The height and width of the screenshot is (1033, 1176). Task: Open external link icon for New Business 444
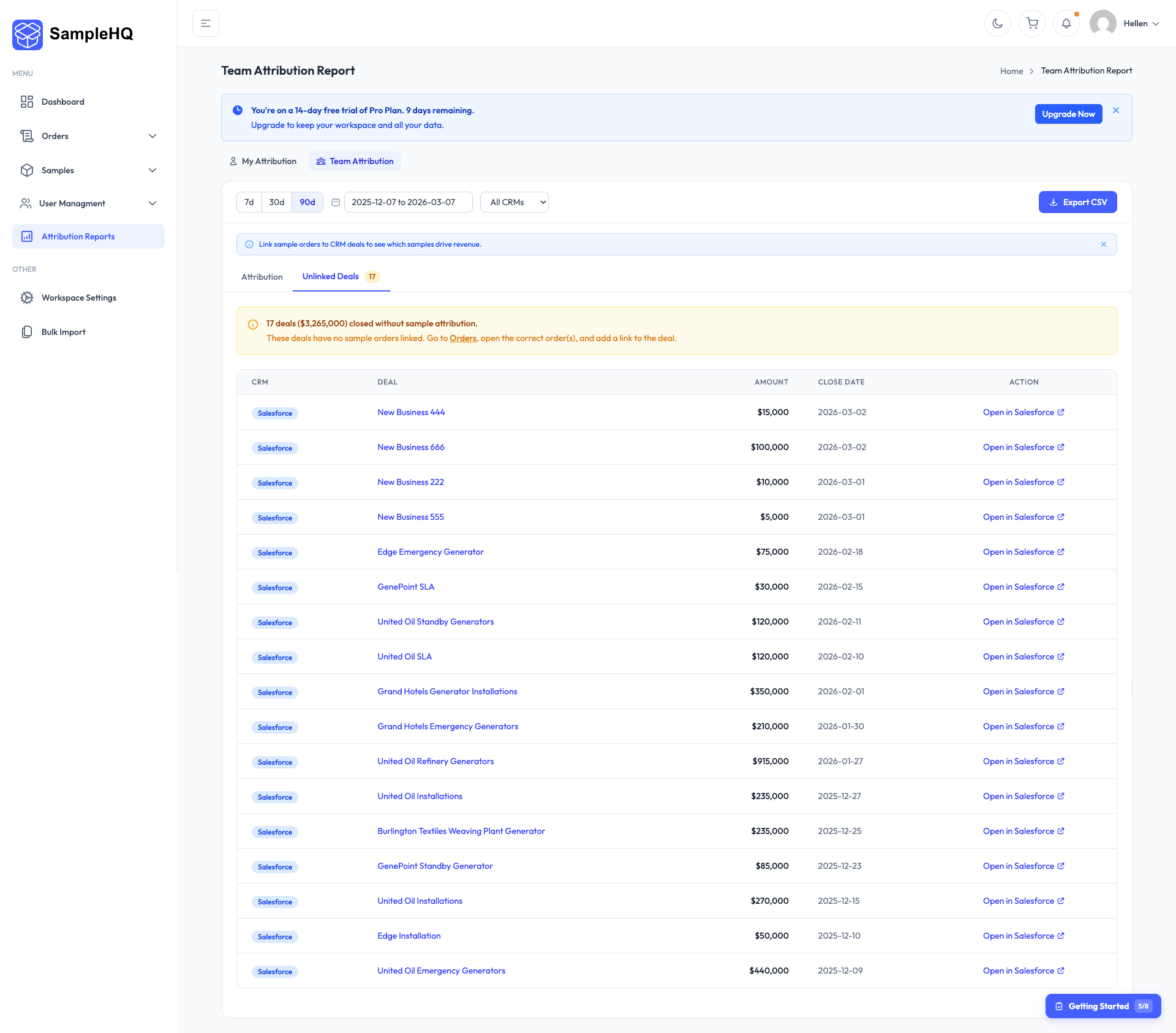tap(1061, 412)
